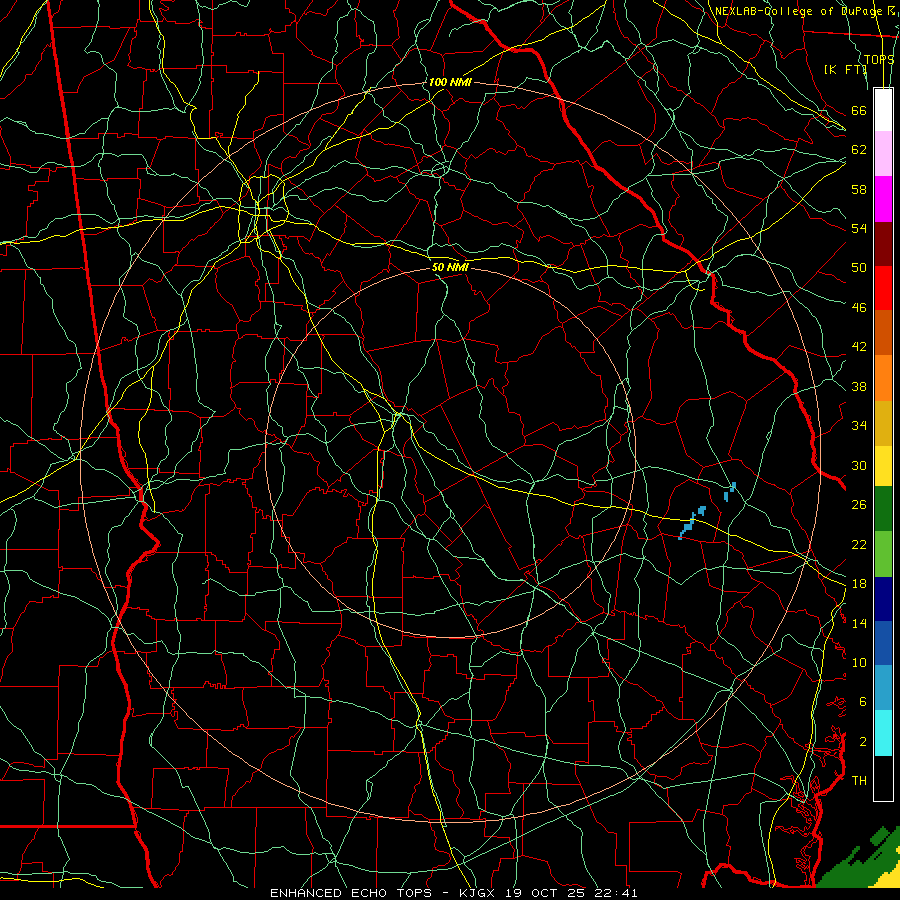Click the 'TH' legend label

coord(859,781)
